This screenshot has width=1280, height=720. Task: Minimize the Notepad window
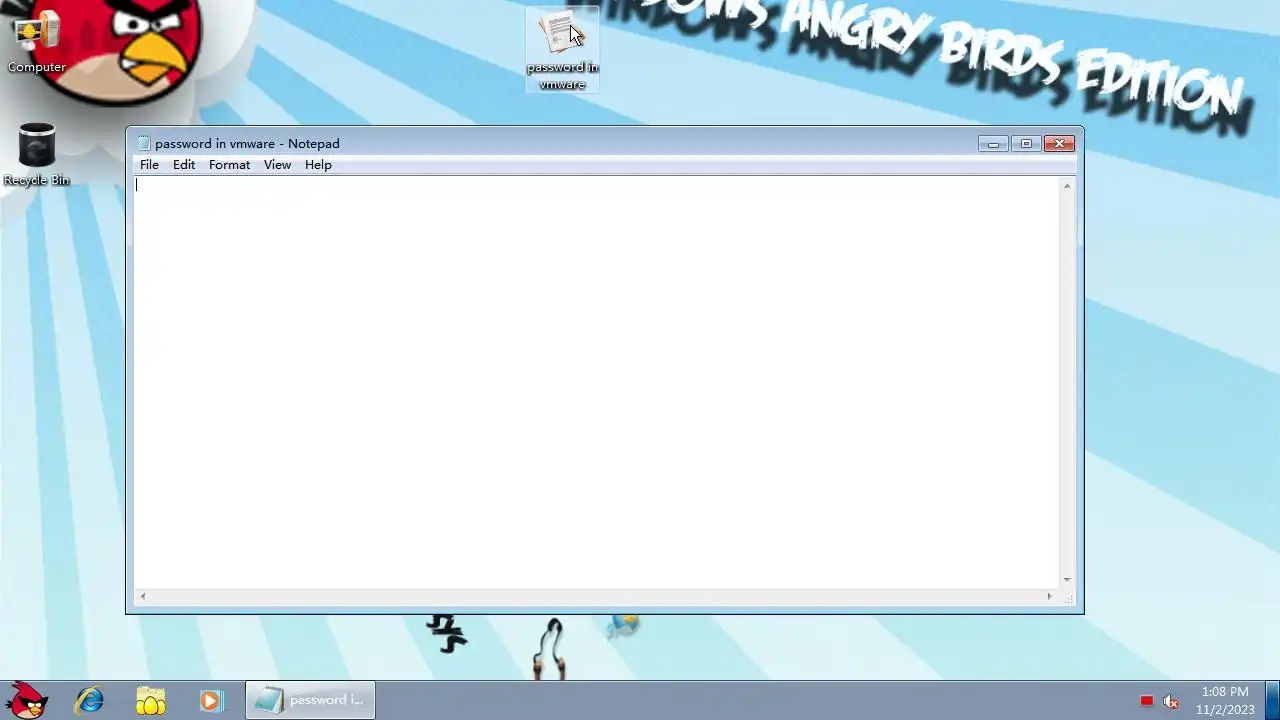[x=993, y=144]
